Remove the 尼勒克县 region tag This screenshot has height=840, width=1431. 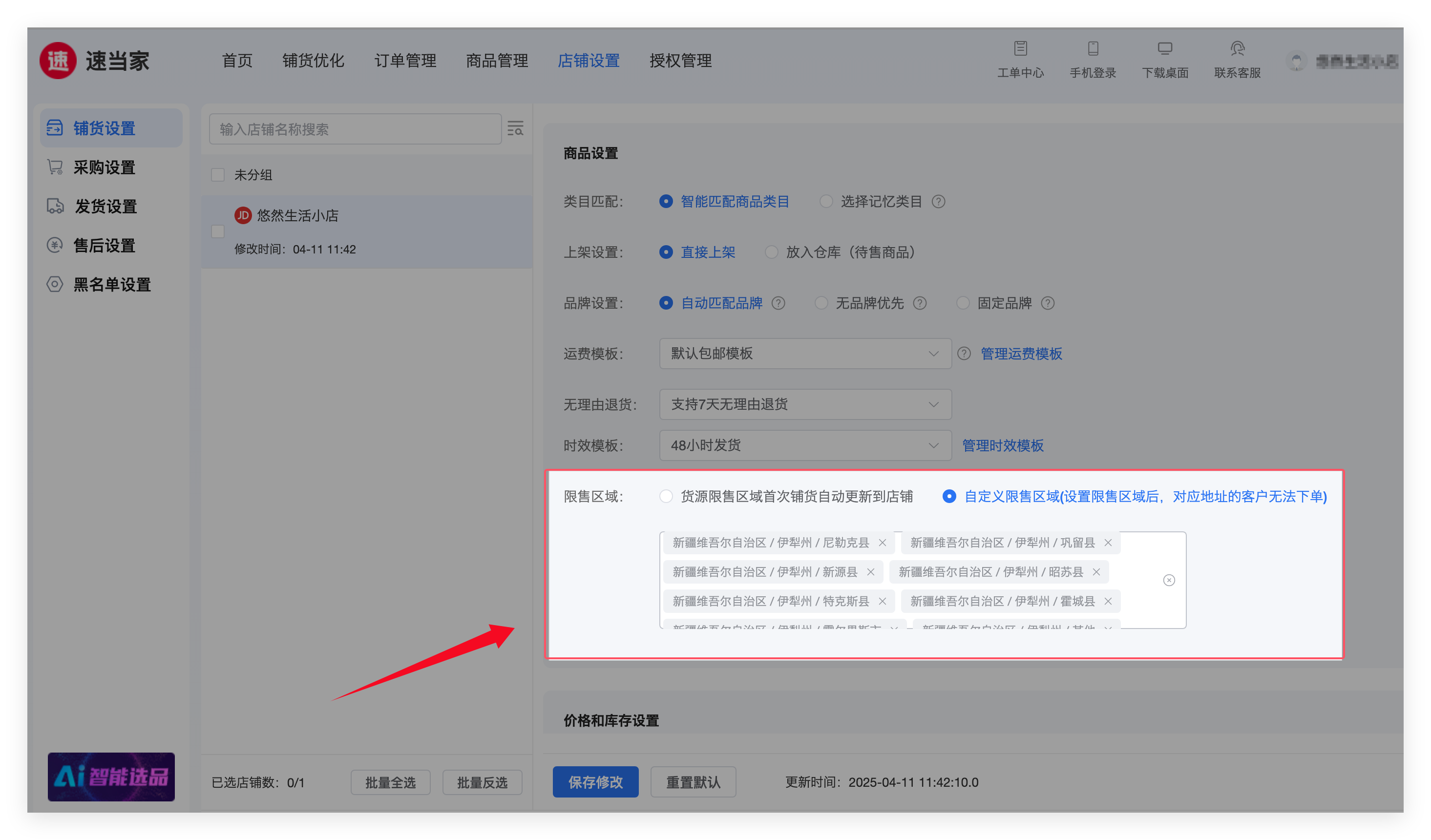[x=883, y=543]
